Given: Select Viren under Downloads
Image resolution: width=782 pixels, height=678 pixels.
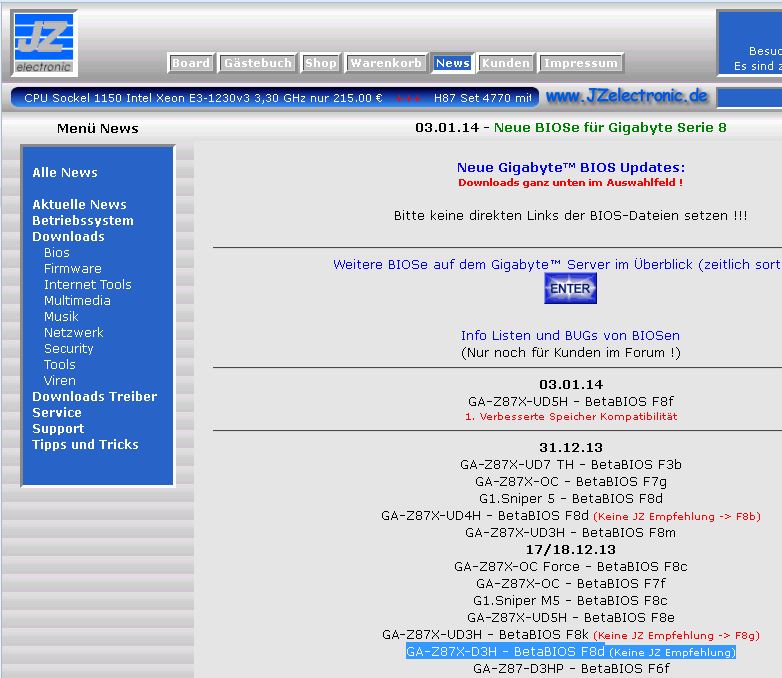Looking at the screenshot, I should coord(59,380).
